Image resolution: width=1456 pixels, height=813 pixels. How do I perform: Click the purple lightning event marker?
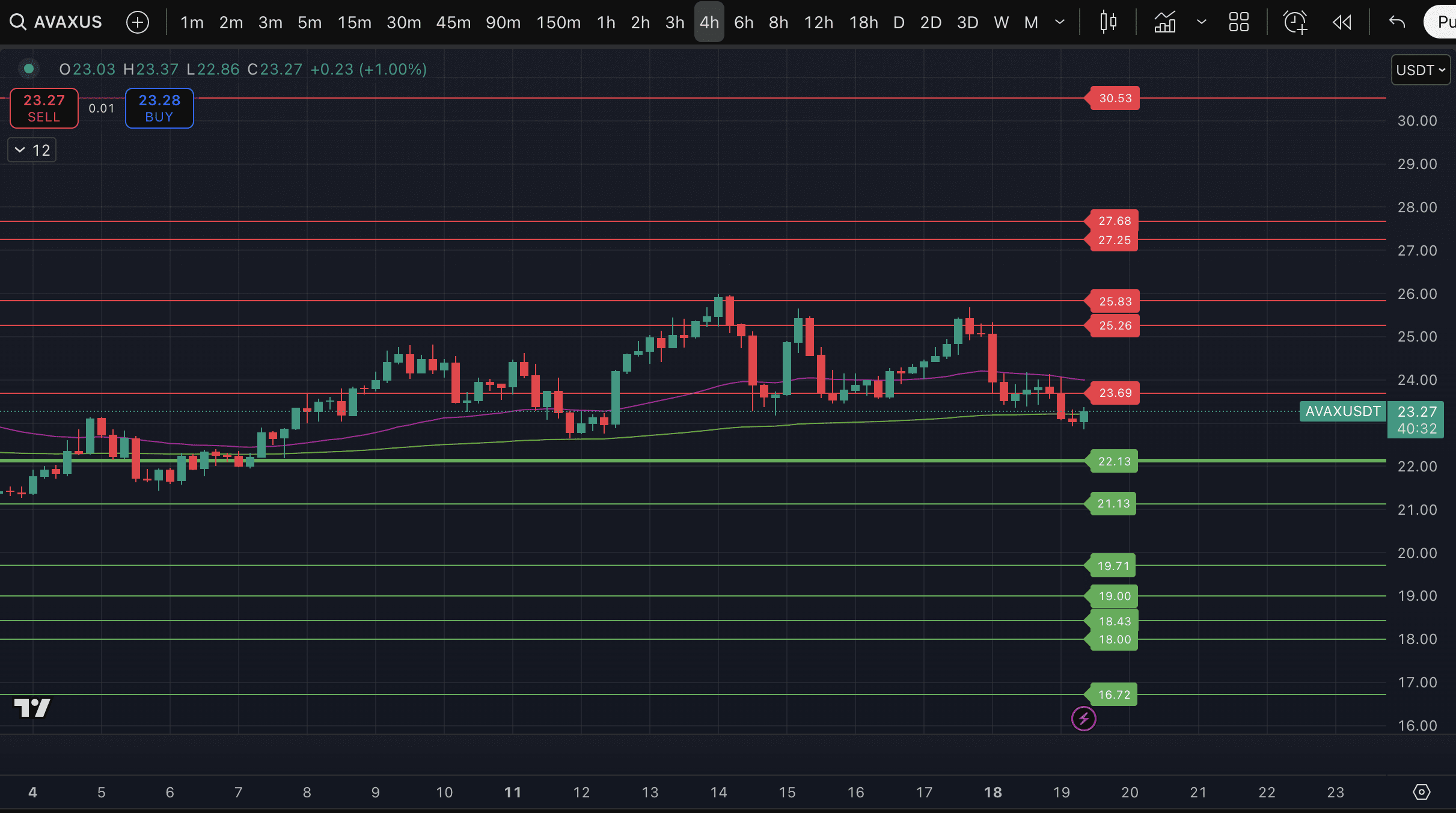(1084, 718)
